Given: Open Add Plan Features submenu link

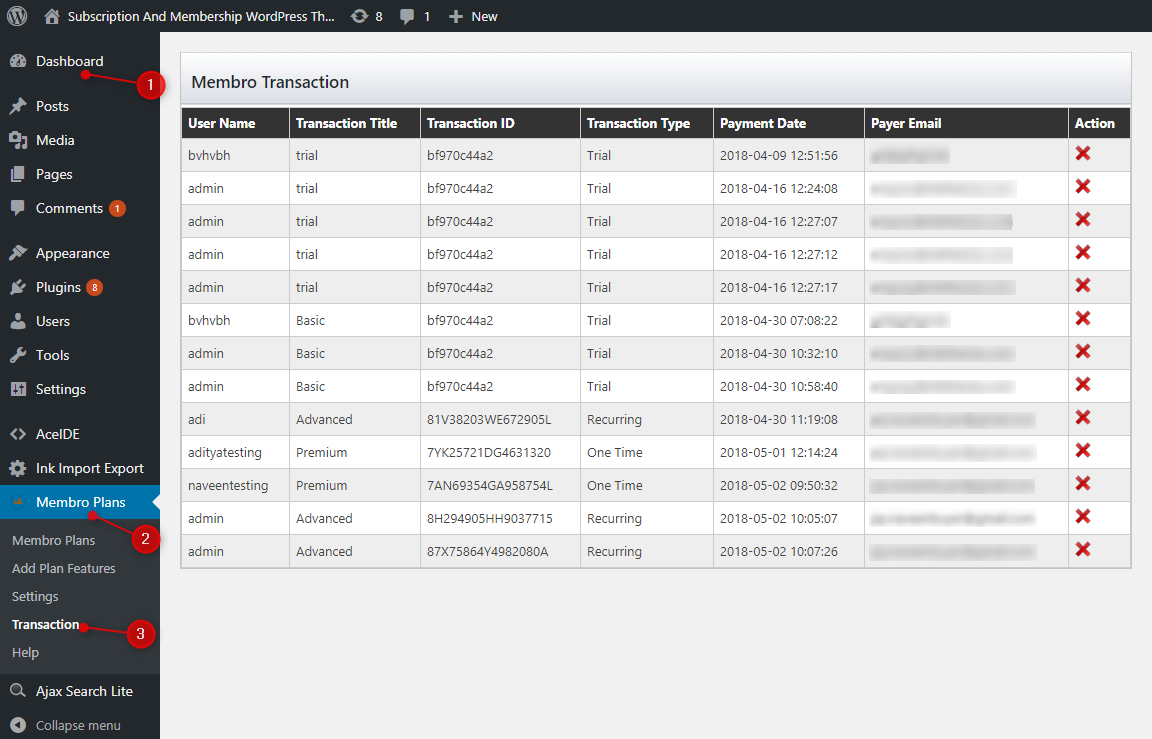Looking at the screenshot, I should 64,569.
